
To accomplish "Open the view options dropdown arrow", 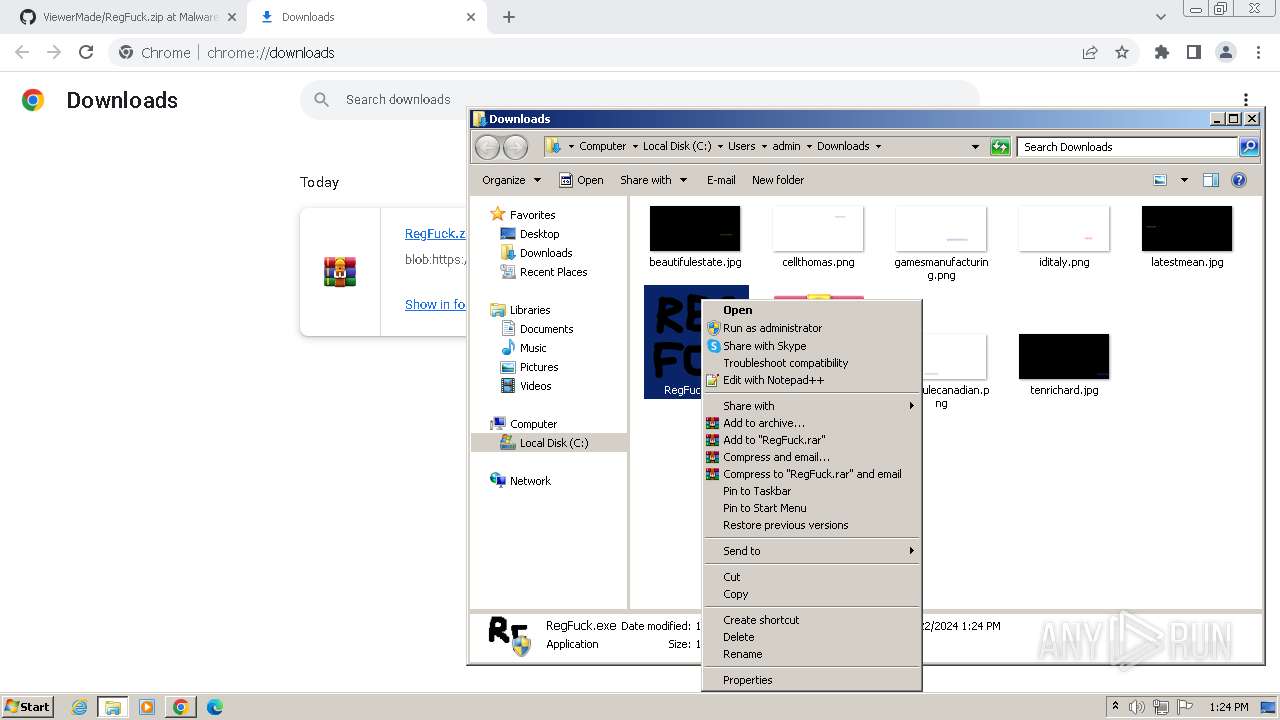I will point(1184,180).
